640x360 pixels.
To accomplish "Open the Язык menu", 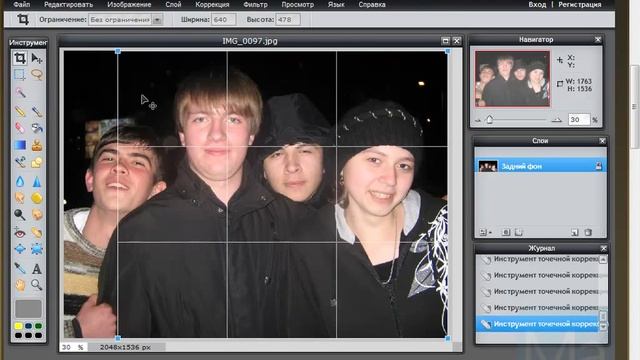I will (336, 4).
